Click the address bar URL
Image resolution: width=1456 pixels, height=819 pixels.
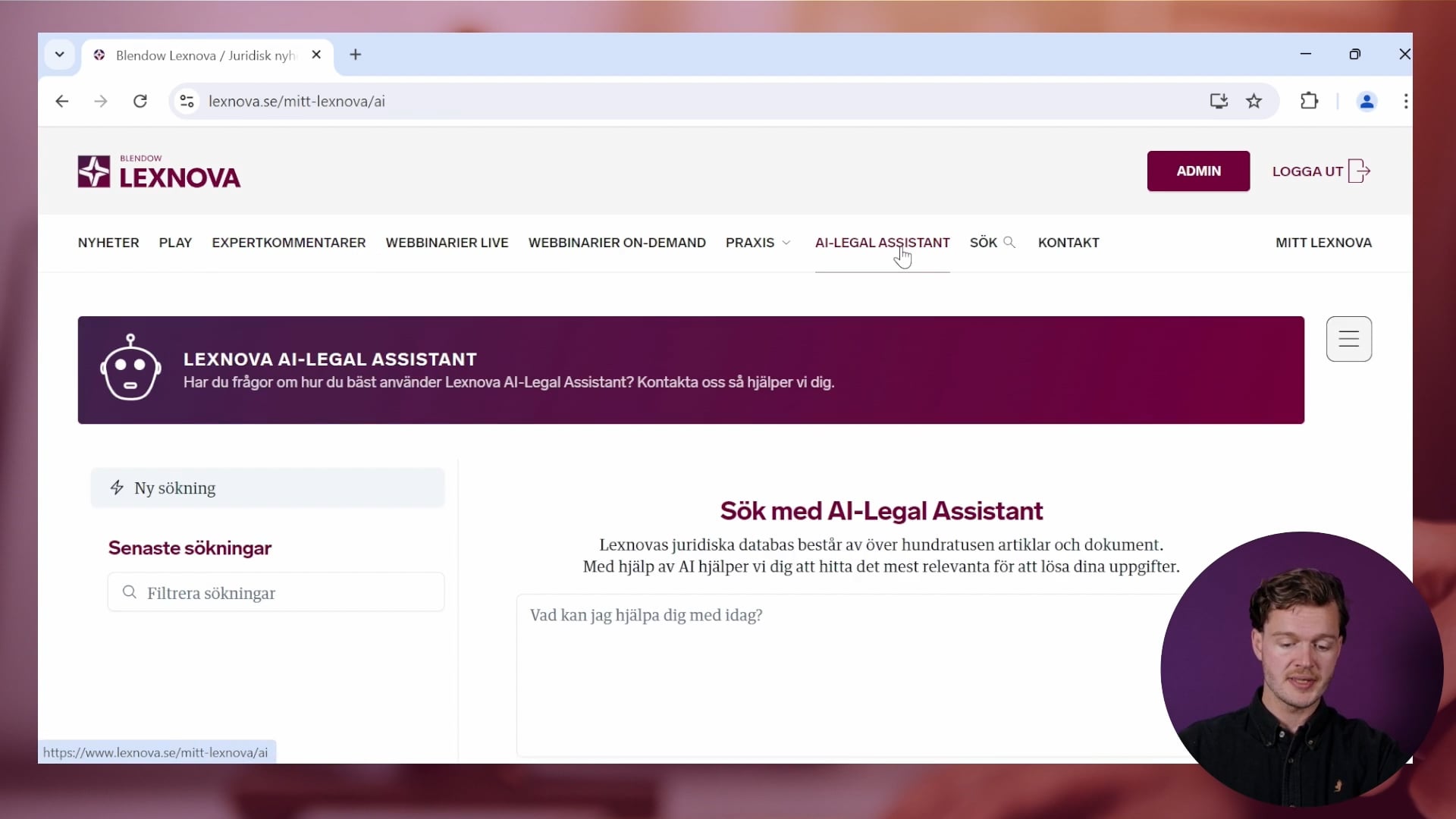(297, 101)
